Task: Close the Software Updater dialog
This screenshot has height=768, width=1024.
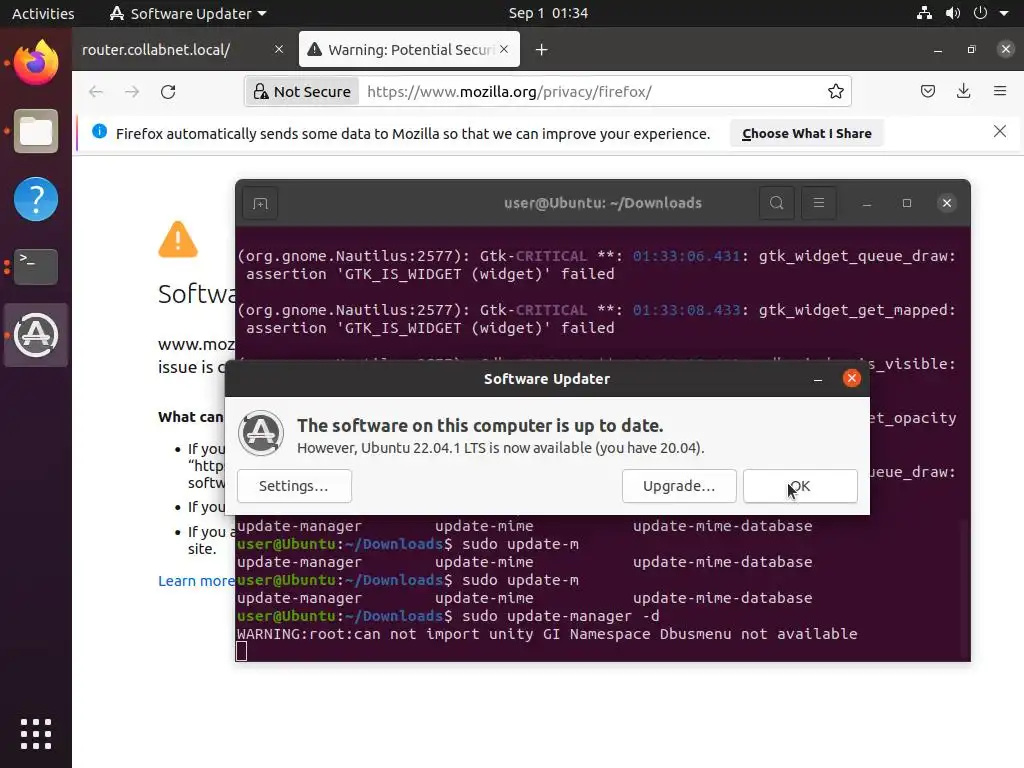Action: 852,378
